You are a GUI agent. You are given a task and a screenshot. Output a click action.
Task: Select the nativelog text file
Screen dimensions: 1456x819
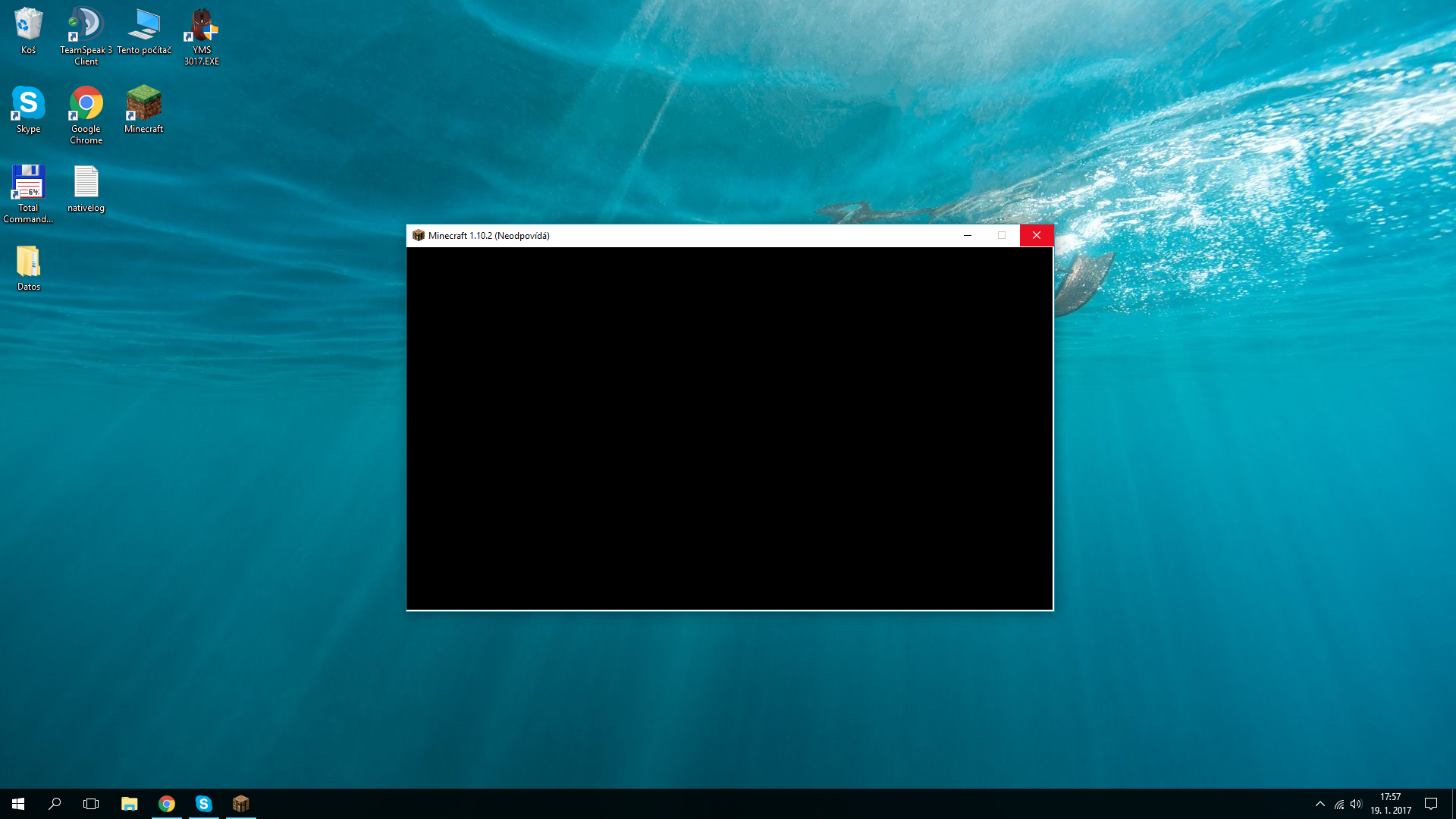point(86,189)
